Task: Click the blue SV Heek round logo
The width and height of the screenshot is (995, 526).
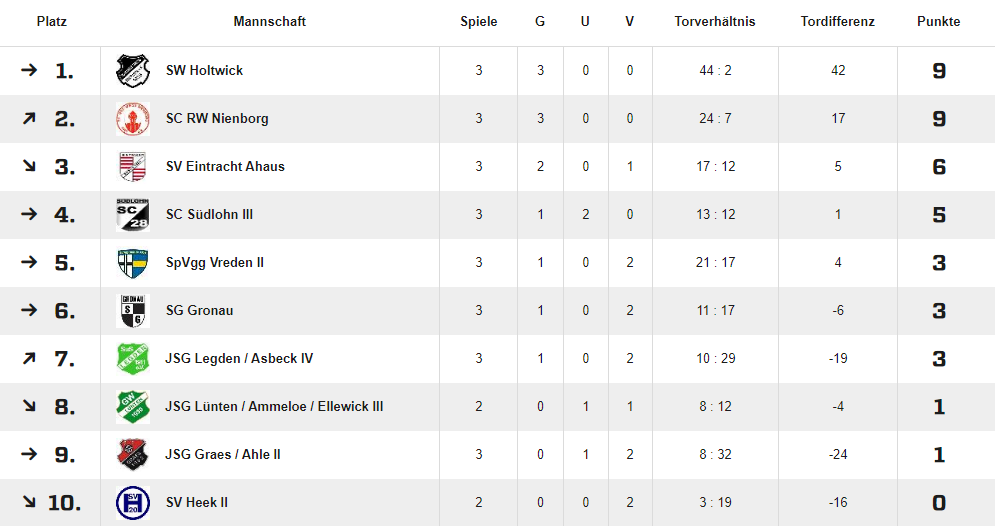Action: (133, 503)
